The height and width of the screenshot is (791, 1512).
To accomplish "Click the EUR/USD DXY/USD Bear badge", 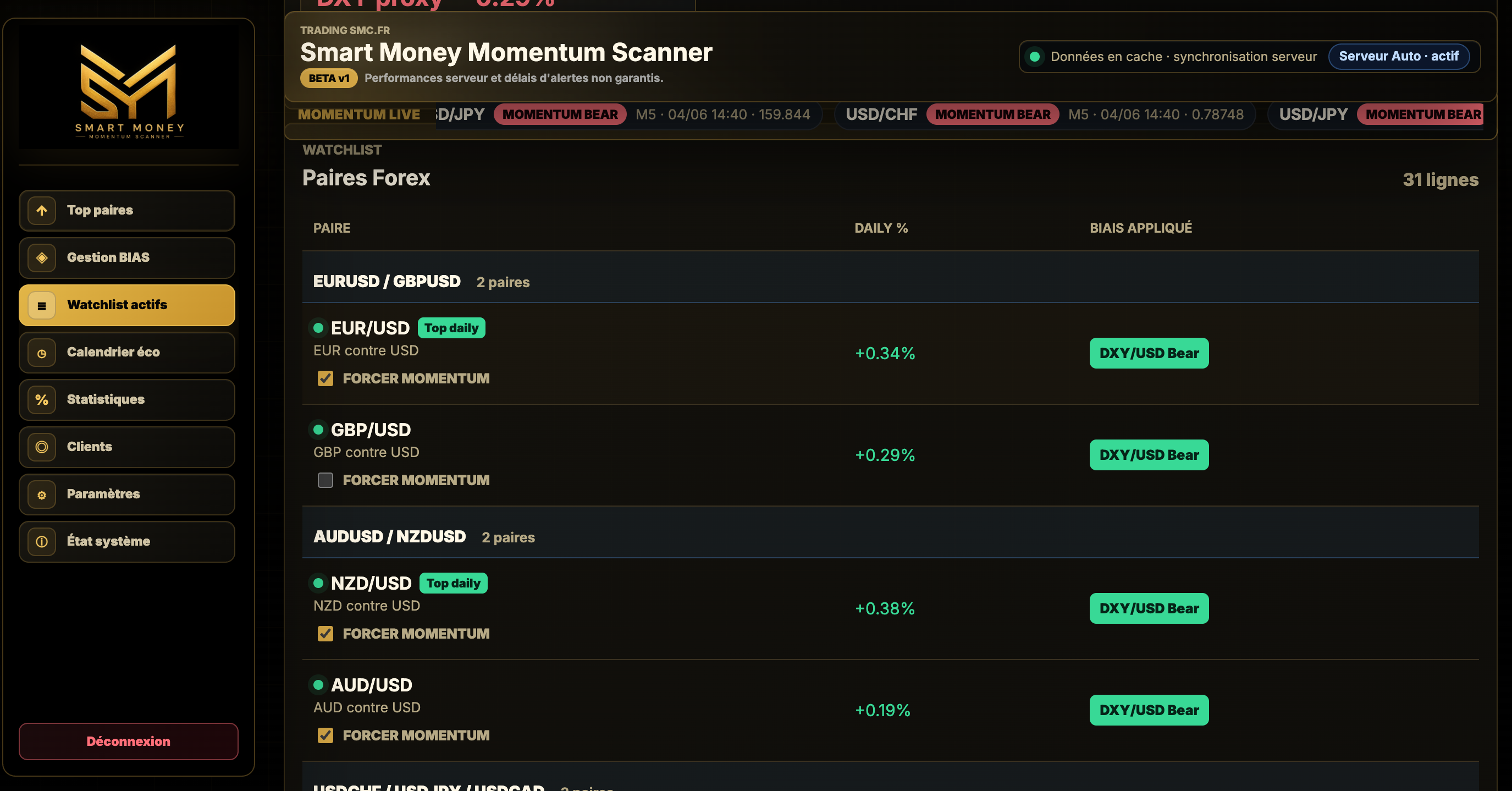I will point(1149,354).
